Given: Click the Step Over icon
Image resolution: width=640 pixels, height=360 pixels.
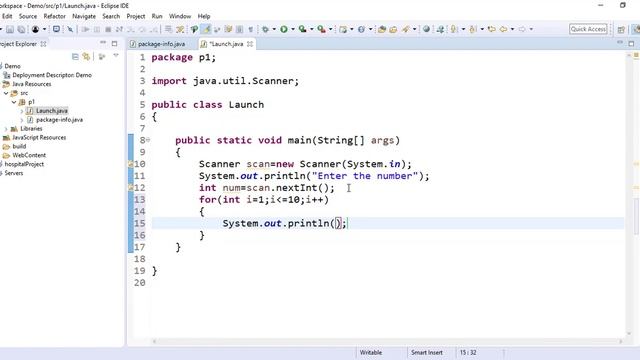Looking at the screenshot, I should point(142,29).
